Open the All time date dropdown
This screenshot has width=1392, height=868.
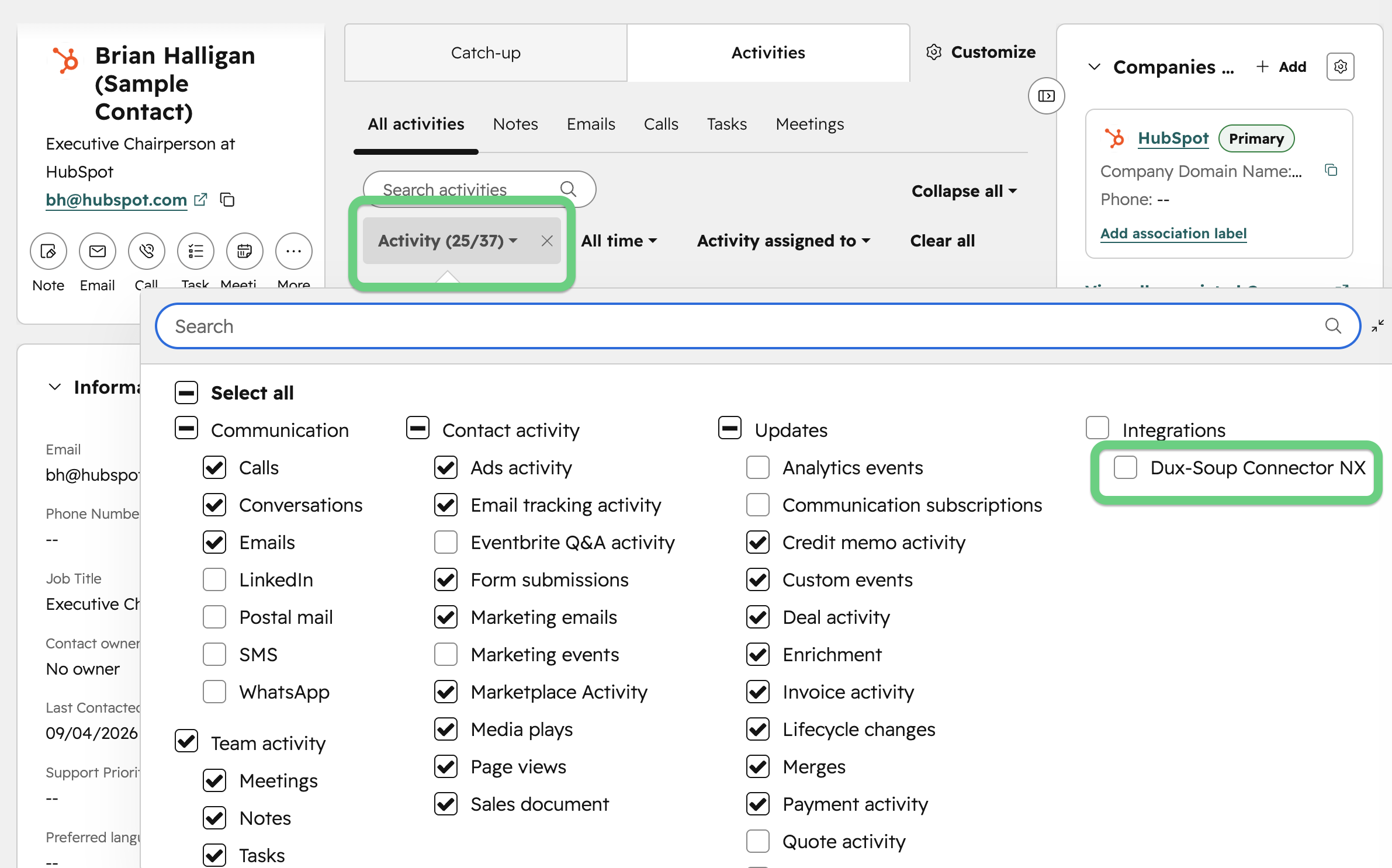pos(619,241)
